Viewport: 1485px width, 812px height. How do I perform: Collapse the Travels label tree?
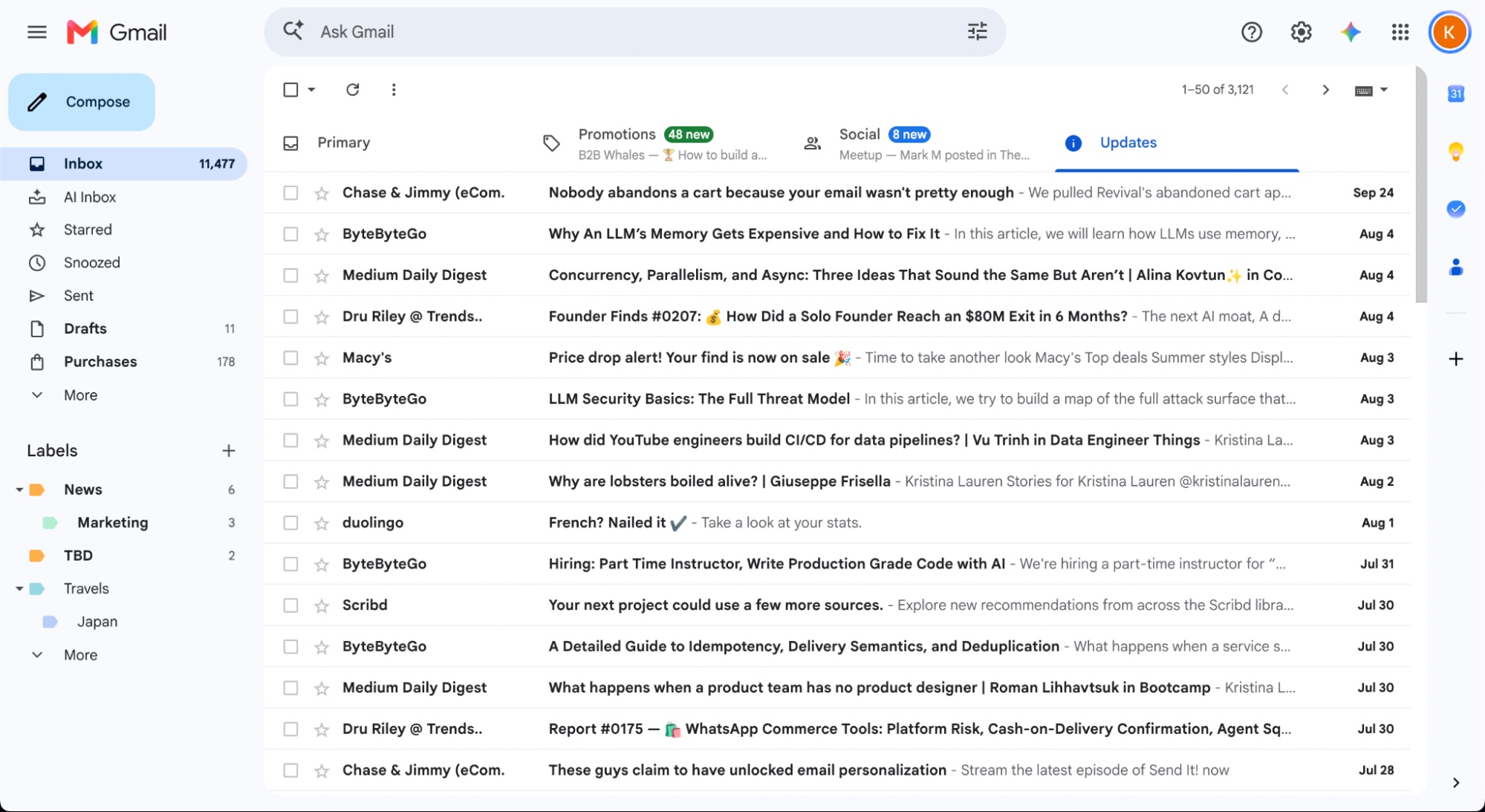tap(19, 588)
